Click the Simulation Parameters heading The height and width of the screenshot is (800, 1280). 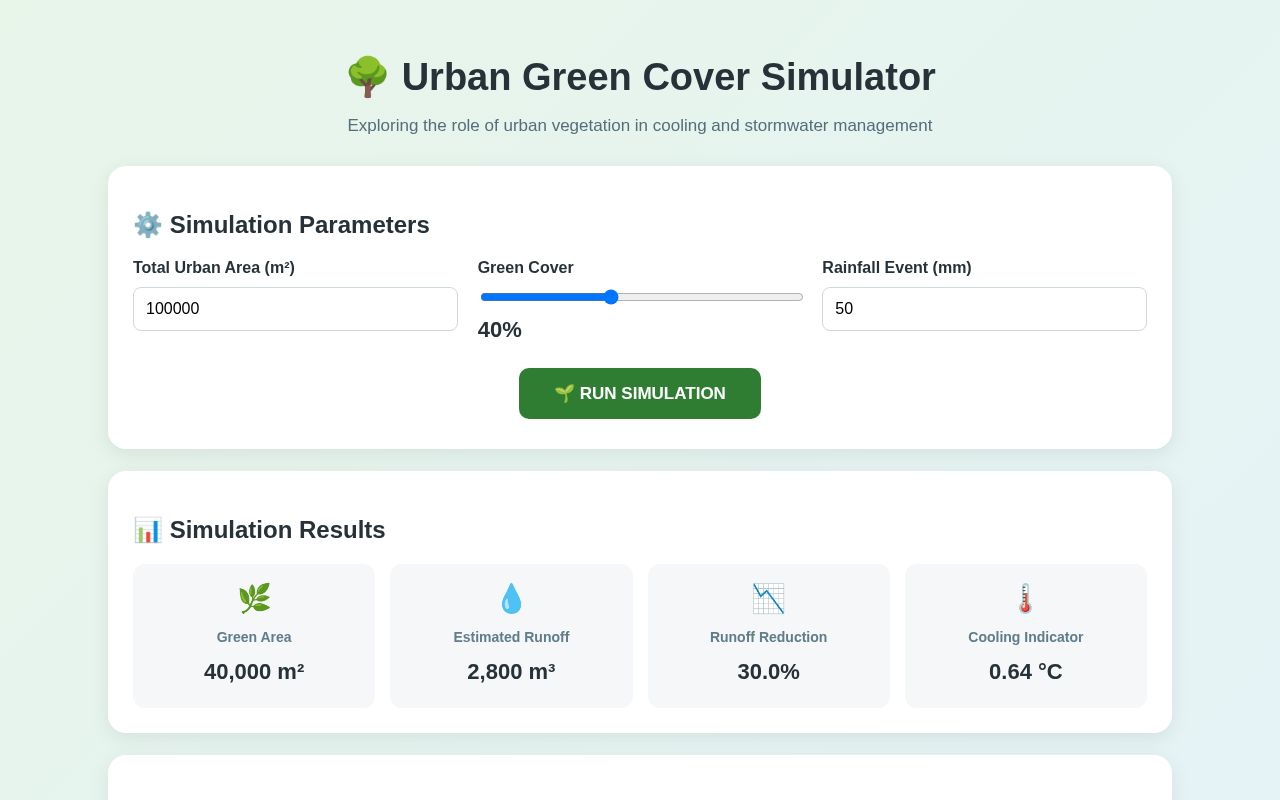(x=281, y=225)
